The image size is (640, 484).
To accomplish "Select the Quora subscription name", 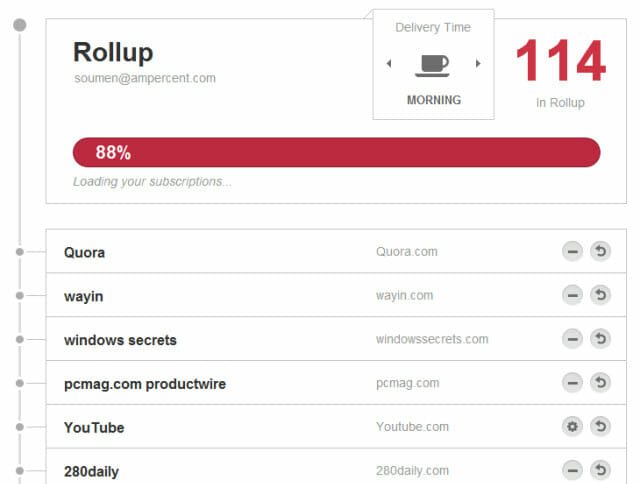I will (84, 252).
